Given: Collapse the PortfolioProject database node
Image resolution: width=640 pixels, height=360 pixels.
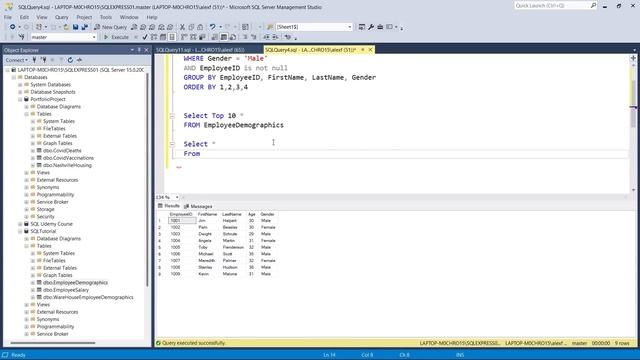Looking at the screenshot, I should click(20, 99).
